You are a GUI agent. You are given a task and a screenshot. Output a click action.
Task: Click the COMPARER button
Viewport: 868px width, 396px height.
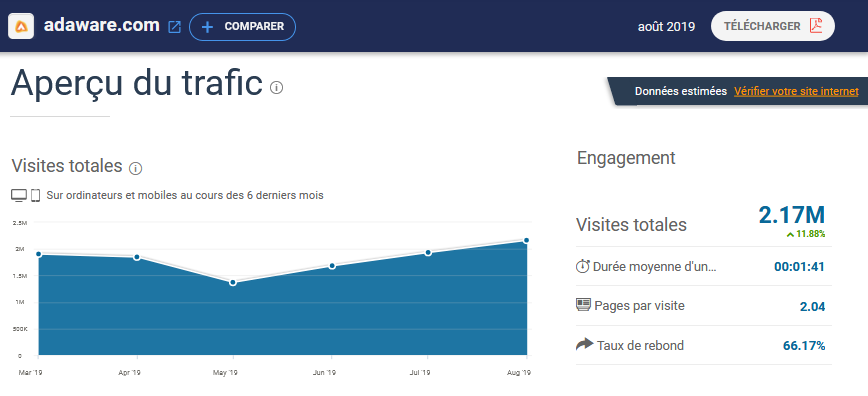click(x=242, y=27)
